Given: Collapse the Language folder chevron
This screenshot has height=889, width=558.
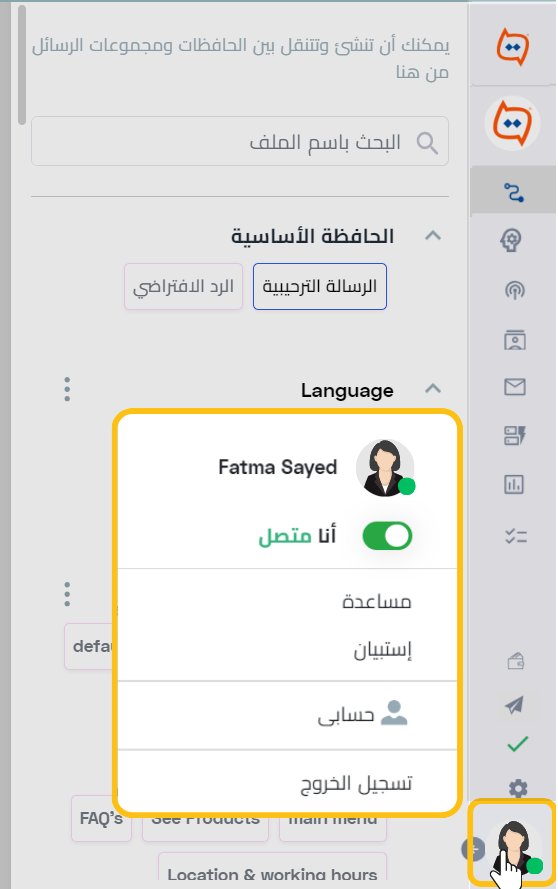Looking at the screenshot, I should (x=433, y=389).
